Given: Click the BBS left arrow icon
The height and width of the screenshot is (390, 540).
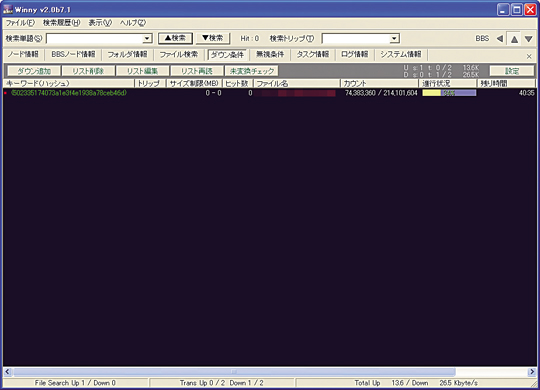Looking at the screenshot, I should (500, 39).
